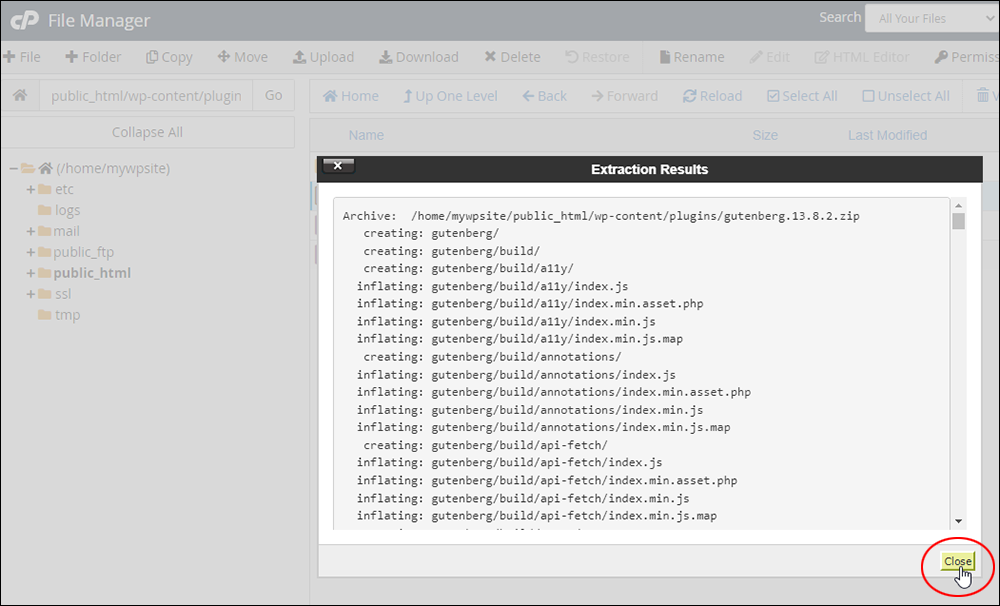Expand the mail folder
Image resolution: width=1000 pixels, height=606 pixels.
[x=30, y=232]
